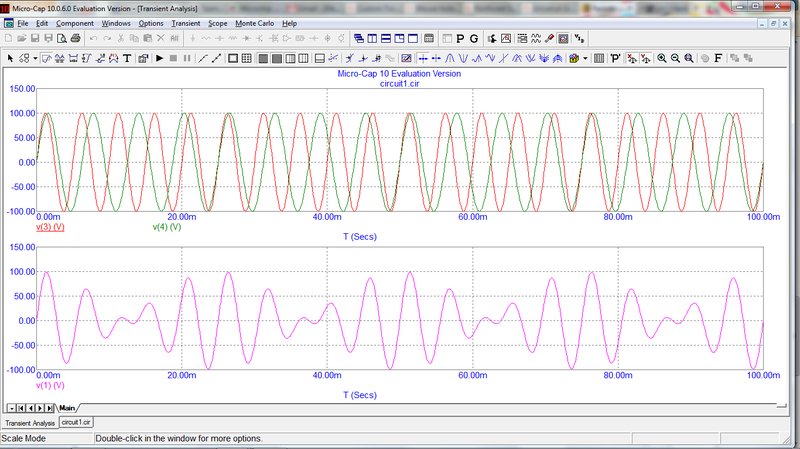Open the Monte Carlo menu
The image size is (800, 449).
[x=255, y=22]
